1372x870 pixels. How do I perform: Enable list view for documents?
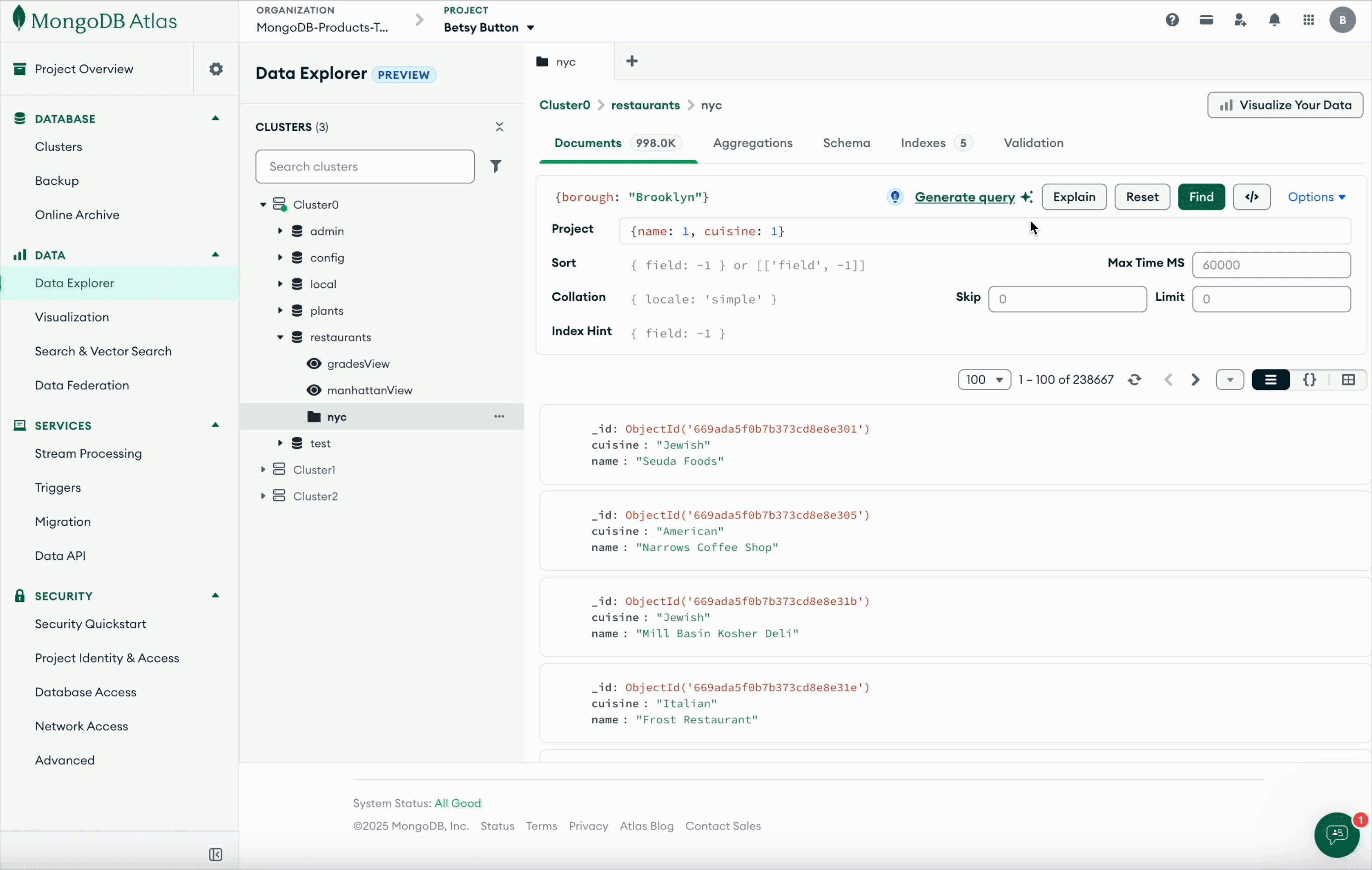coord(1271,380)
